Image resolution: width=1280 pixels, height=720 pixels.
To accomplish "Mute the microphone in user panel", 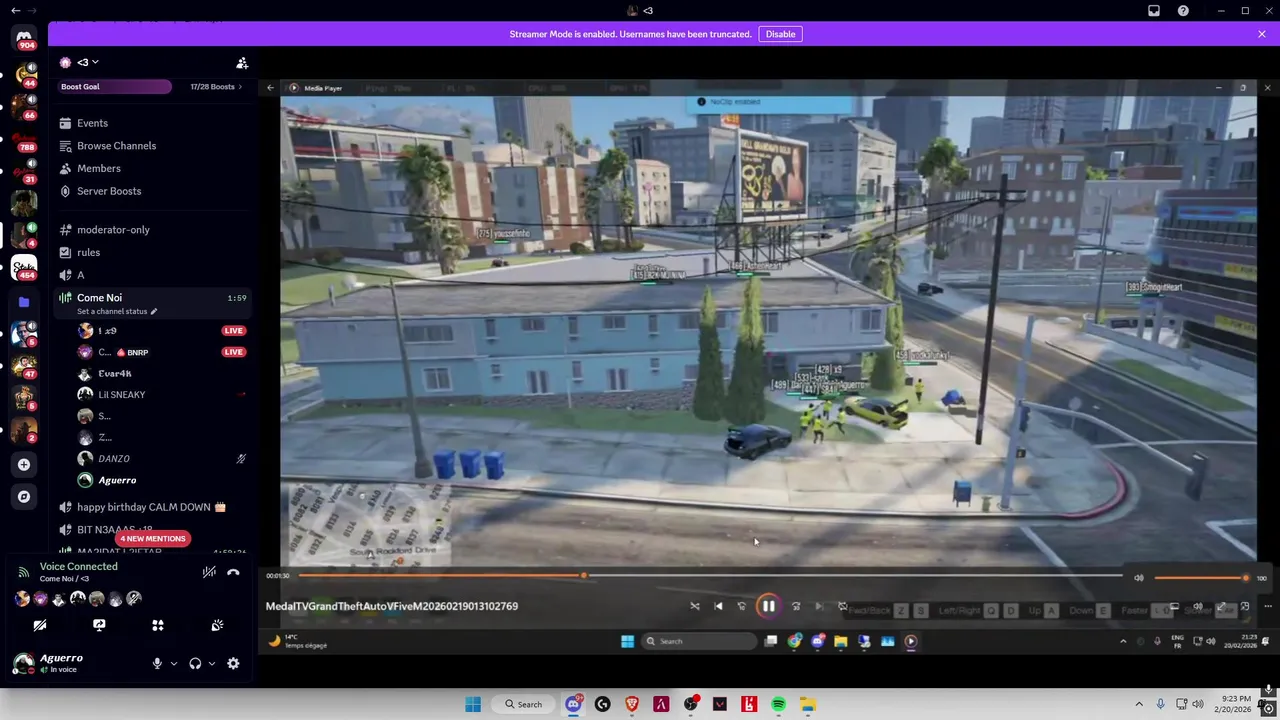I will pyautogui.click(x=157, y=663).
